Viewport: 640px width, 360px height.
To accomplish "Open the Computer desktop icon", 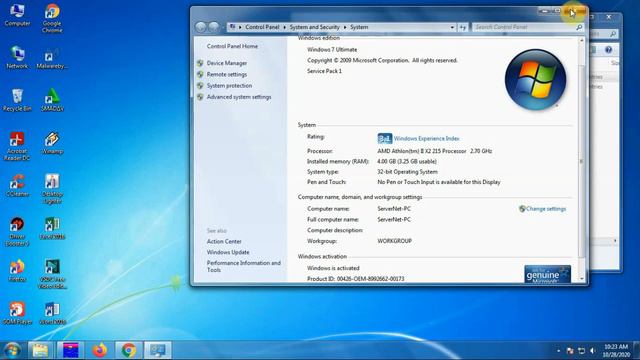I will coord(17,16).
